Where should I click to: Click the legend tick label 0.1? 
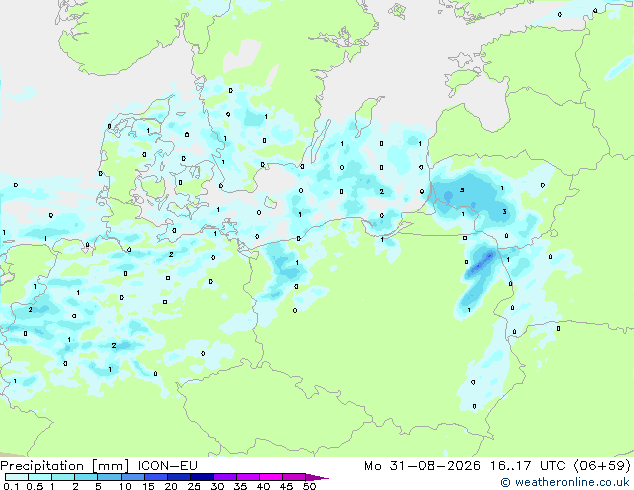tap(11, 486)
